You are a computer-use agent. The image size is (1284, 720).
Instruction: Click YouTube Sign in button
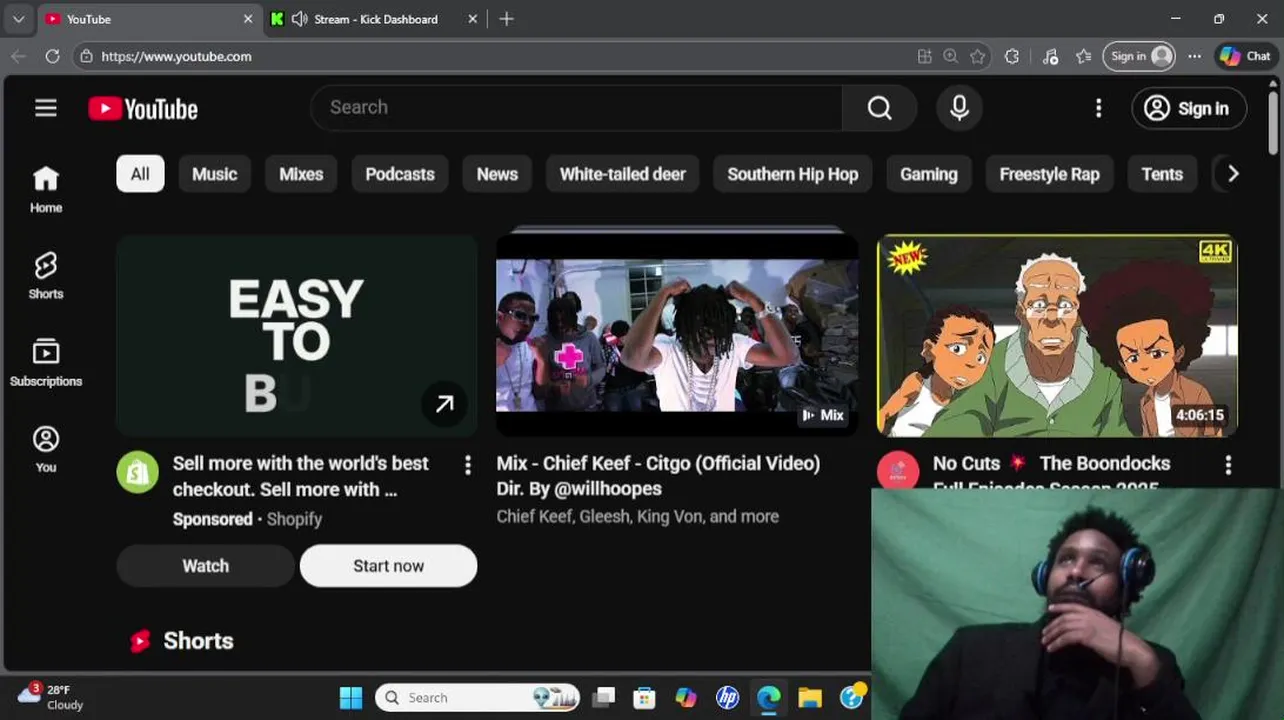click(x=1188, y=108)
